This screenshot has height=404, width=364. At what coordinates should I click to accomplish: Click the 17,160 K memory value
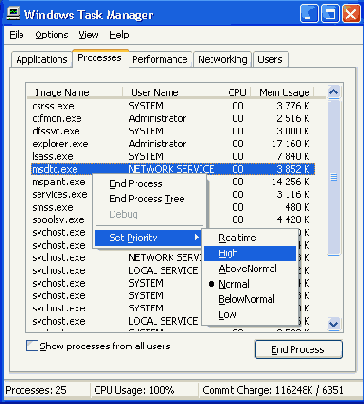pyautogui.click(x=291, y=144)
